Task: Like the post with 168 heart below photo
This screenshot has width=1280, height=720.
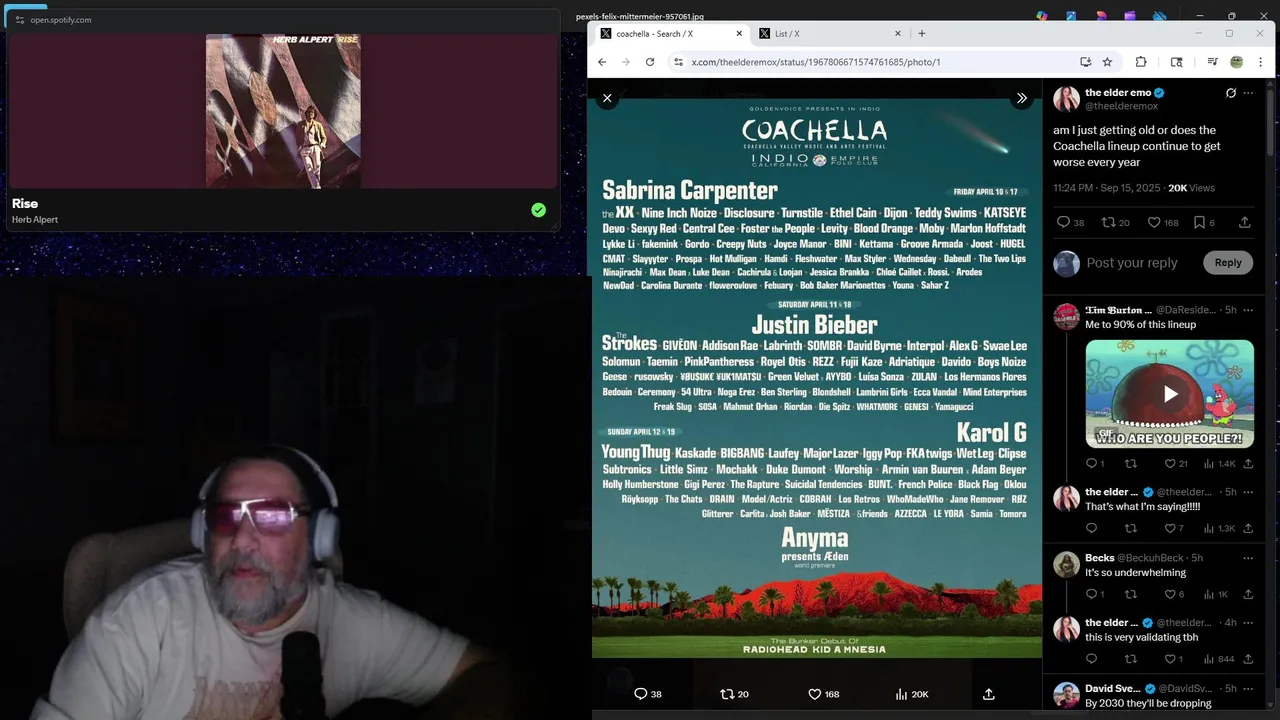Action: (x=823, y=694)
